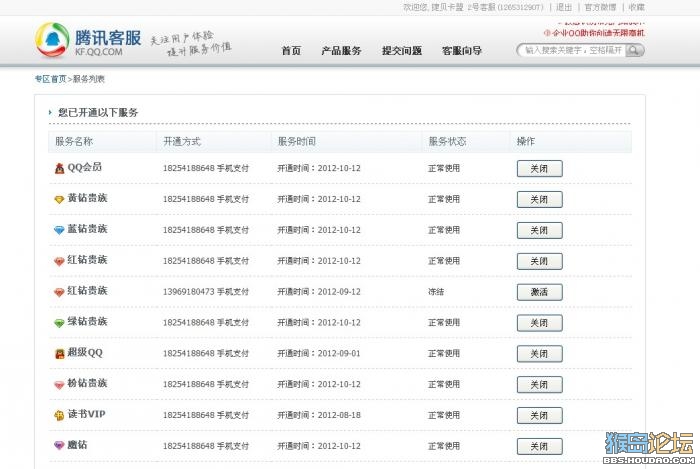Click the 13969180473 手机支付 cell

[x=206, y=292]
